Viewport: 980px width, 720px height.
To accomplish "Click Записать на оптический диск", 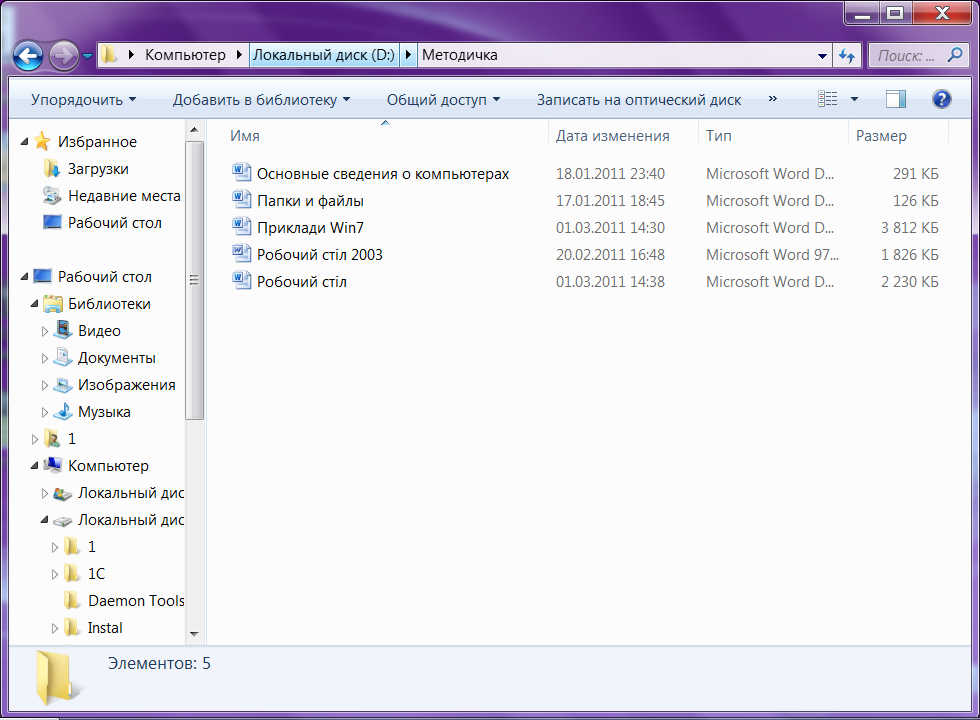I will (639, 100).
